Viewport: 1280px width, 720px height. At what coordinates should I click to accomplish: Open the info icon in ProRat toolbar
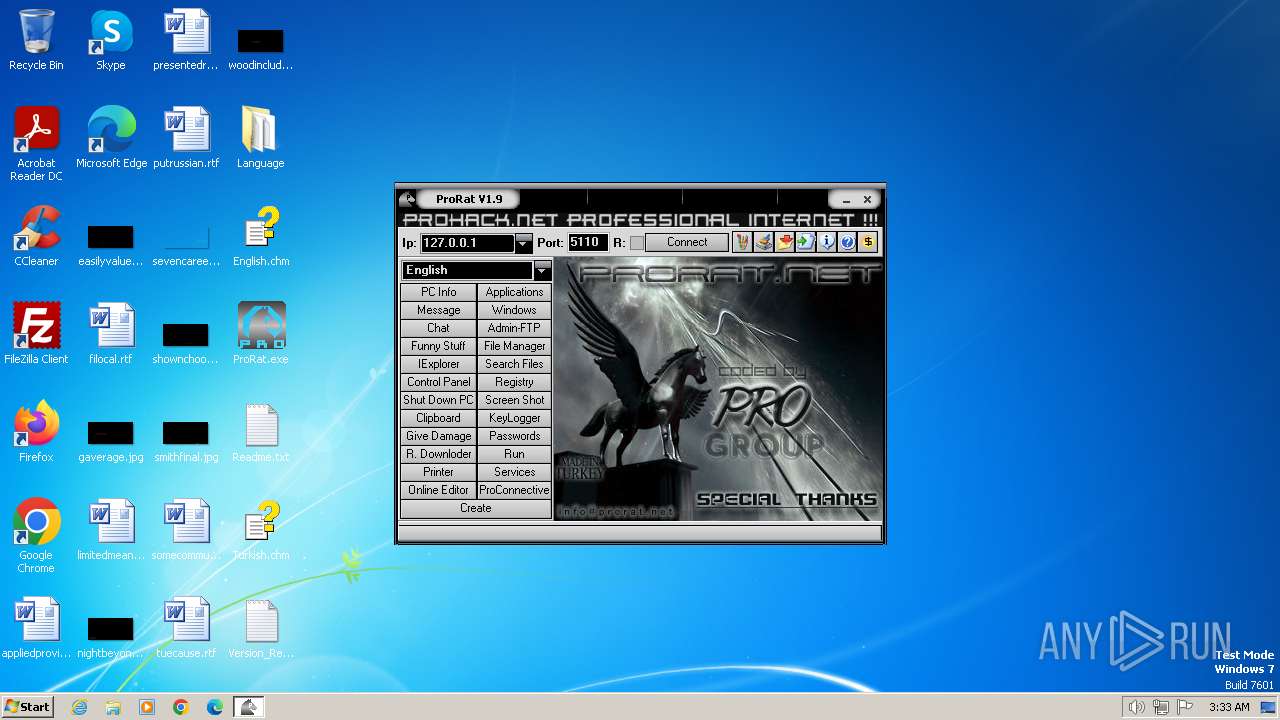(x=826, y=242)
